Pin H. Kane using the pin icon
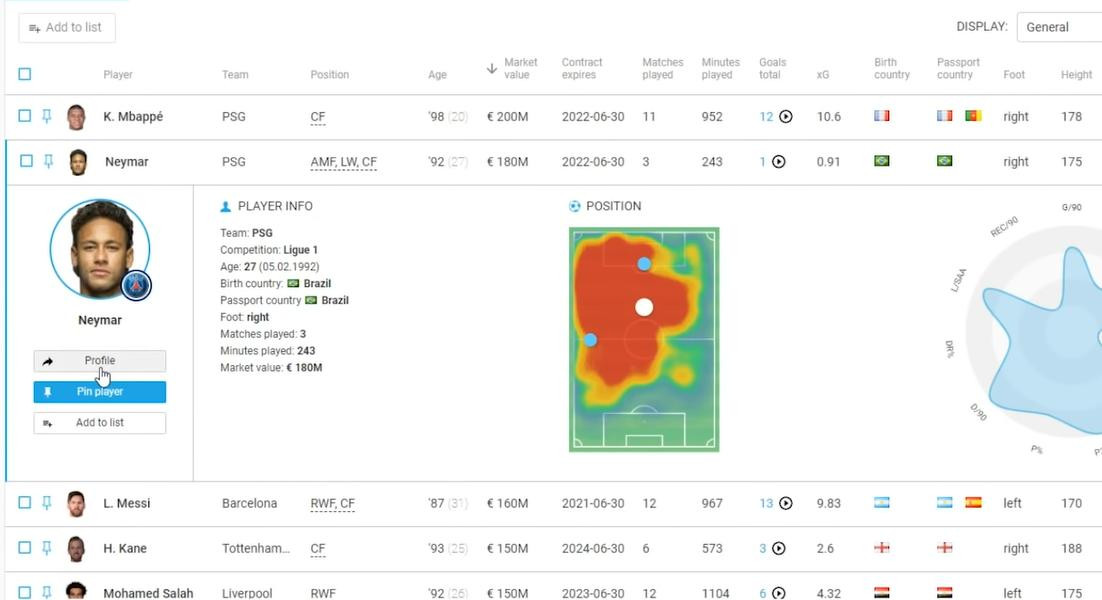Viewport: 1102px width, 600px height. (x=47, y=547)
